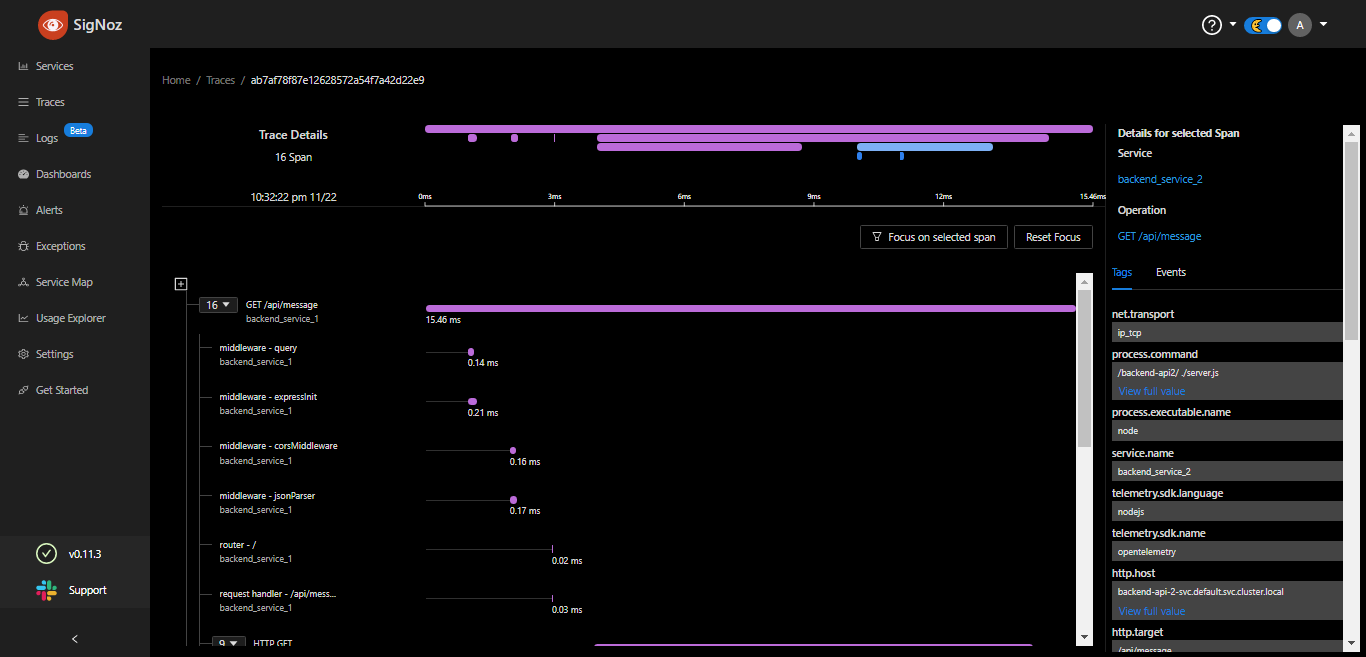Toggle the dark mode theme switch
This screenshot has width=1366, height=657.
pos(1262,25)
